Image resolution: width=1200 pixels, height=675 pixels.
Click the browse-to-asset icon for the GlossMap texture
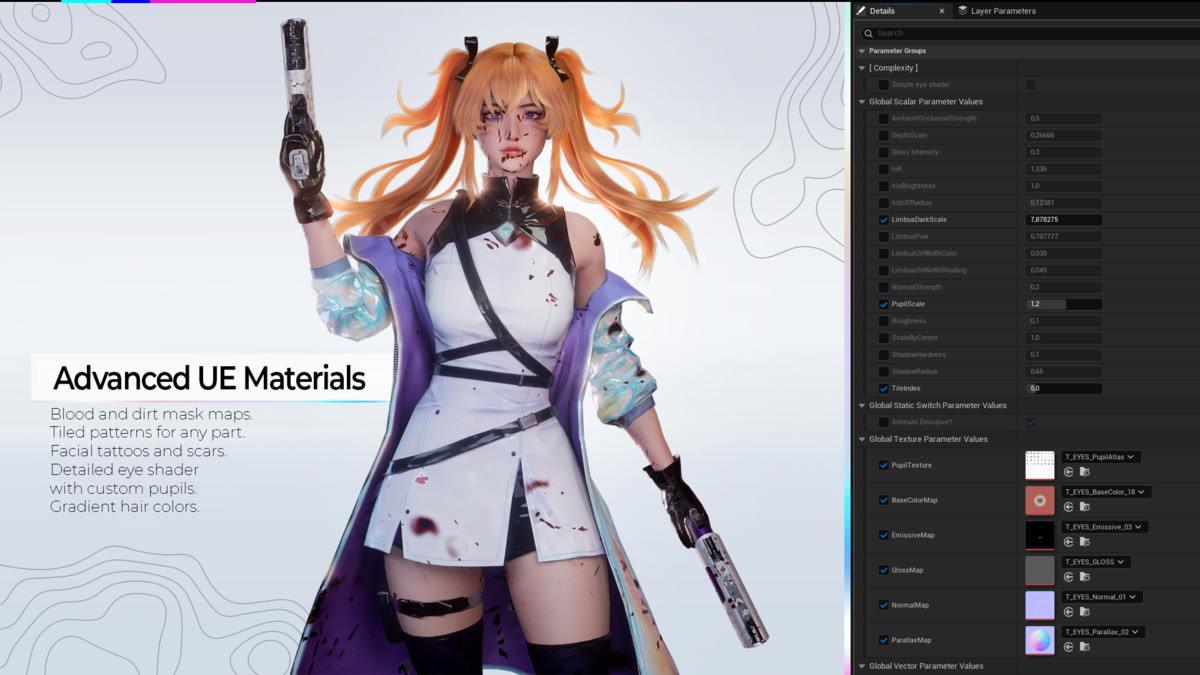[x=1085, y=577]
